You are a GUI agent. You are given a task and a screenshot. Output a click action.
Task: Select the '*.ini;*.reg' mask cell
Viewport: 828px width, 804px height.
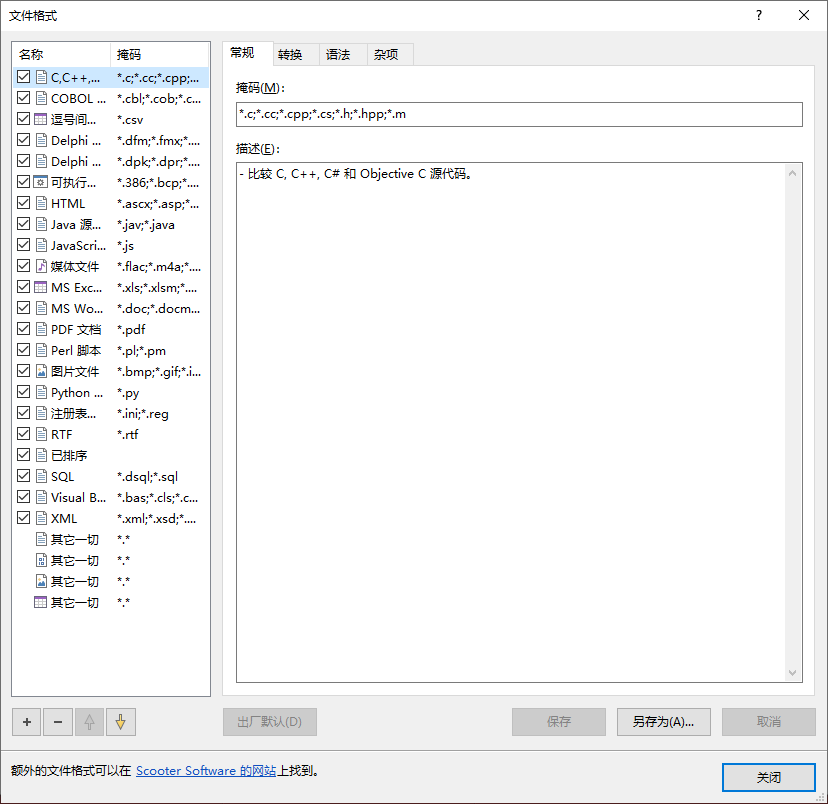coord(143,414)
